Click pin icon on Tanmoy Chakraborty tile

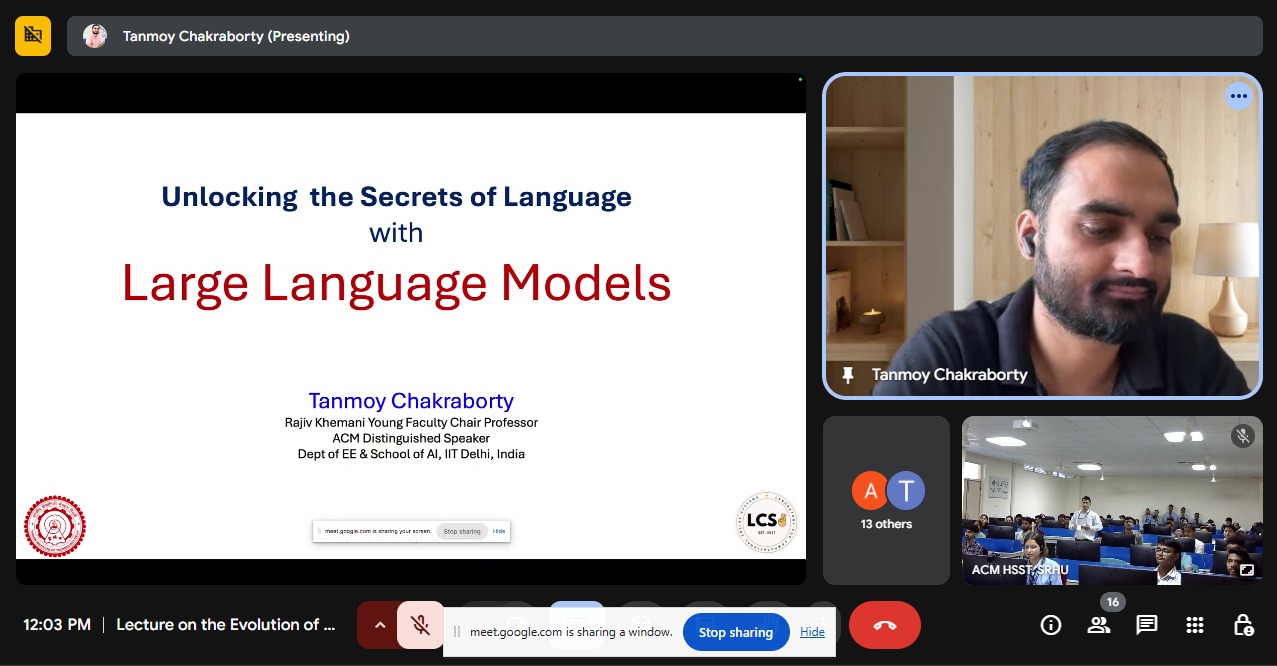click(x=848, y=375)
